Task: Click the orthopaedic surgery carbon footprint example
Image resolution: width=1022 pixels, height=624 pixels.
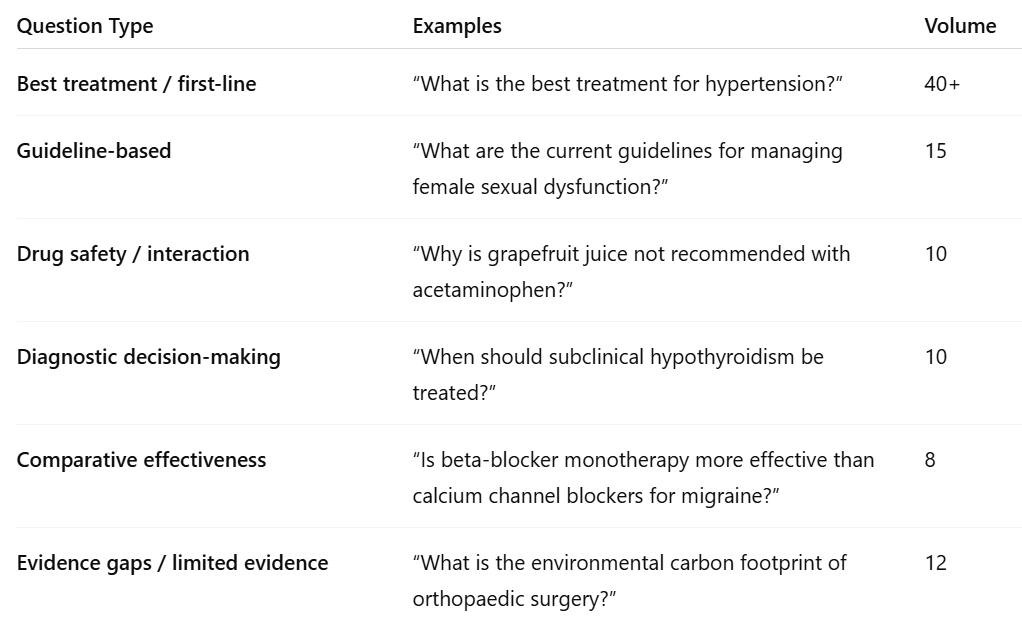Action: pos(630,581)
